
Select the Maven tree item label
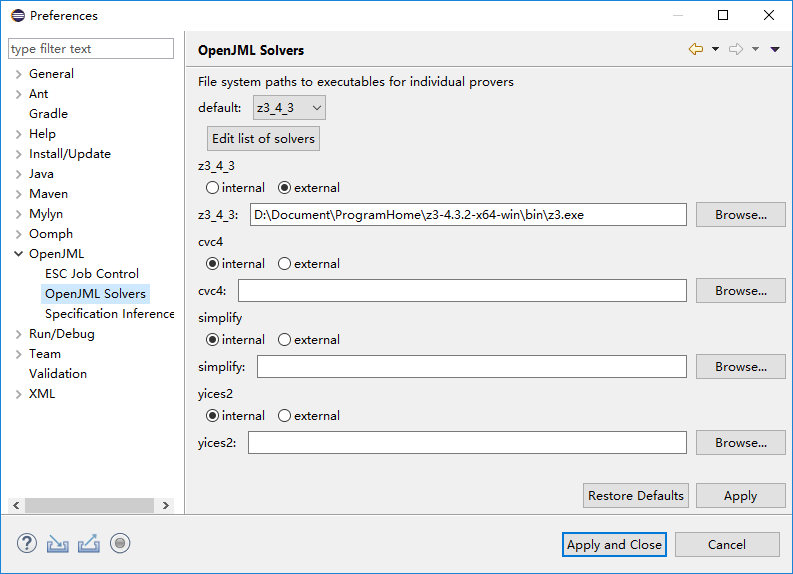point(49,194)
